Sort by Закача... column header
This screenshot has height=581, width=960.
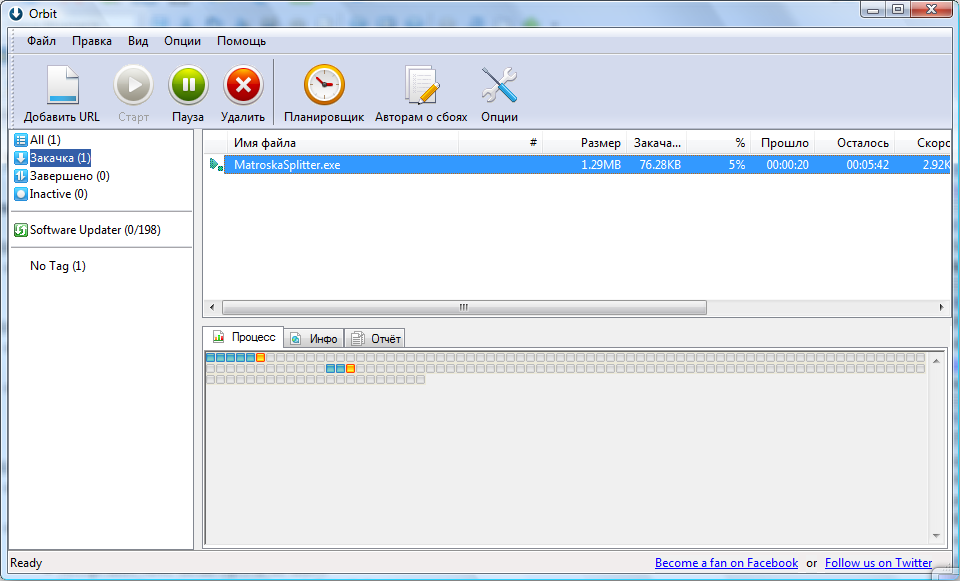point(657,143)
